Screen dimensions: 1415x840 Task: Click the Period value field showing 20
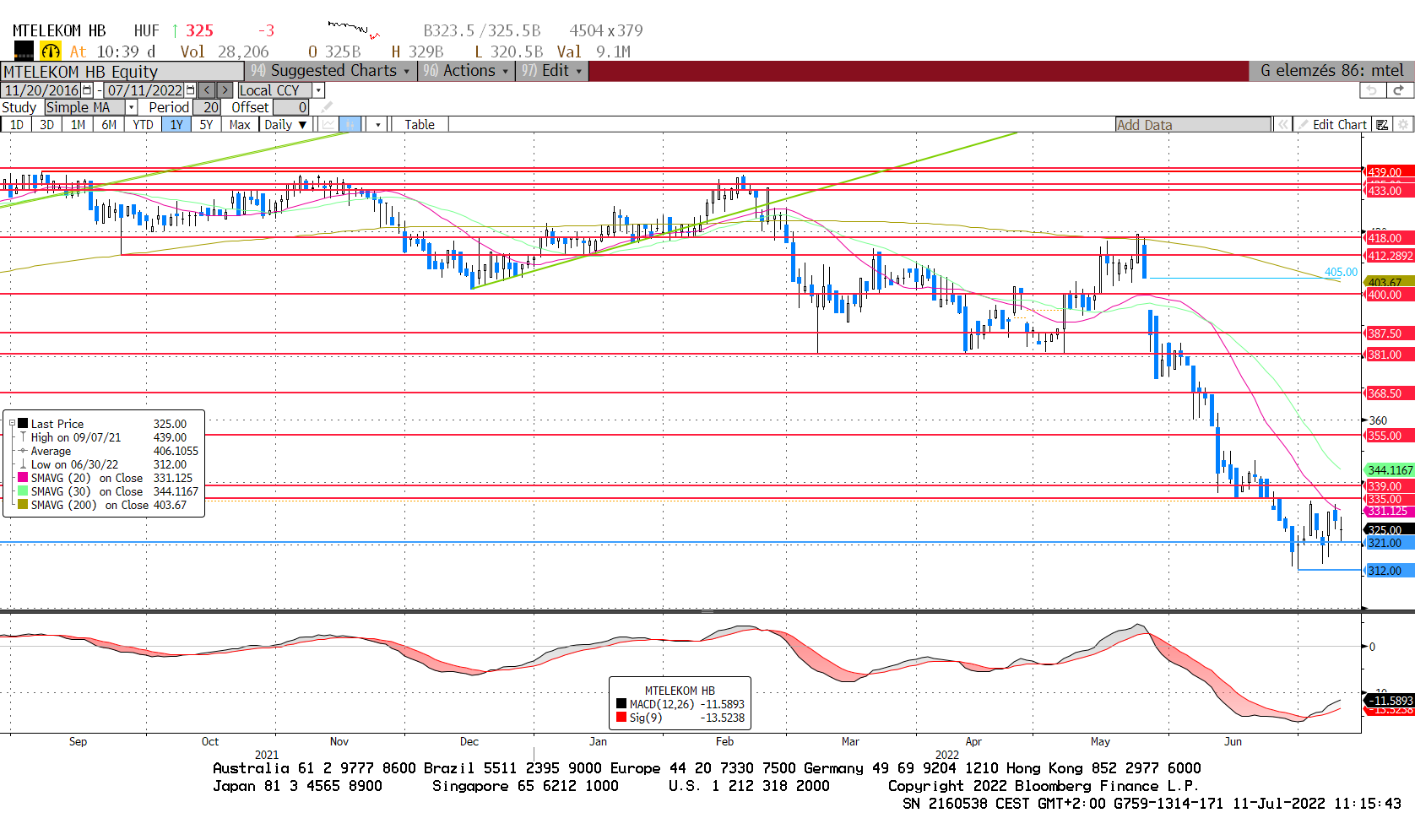[207, 107]
